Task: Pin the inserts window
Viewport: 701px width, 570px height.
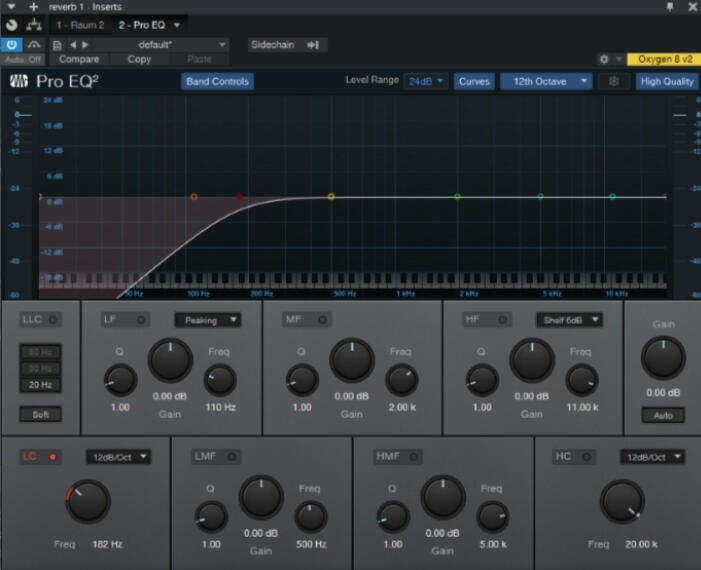Action: (669, 7)
